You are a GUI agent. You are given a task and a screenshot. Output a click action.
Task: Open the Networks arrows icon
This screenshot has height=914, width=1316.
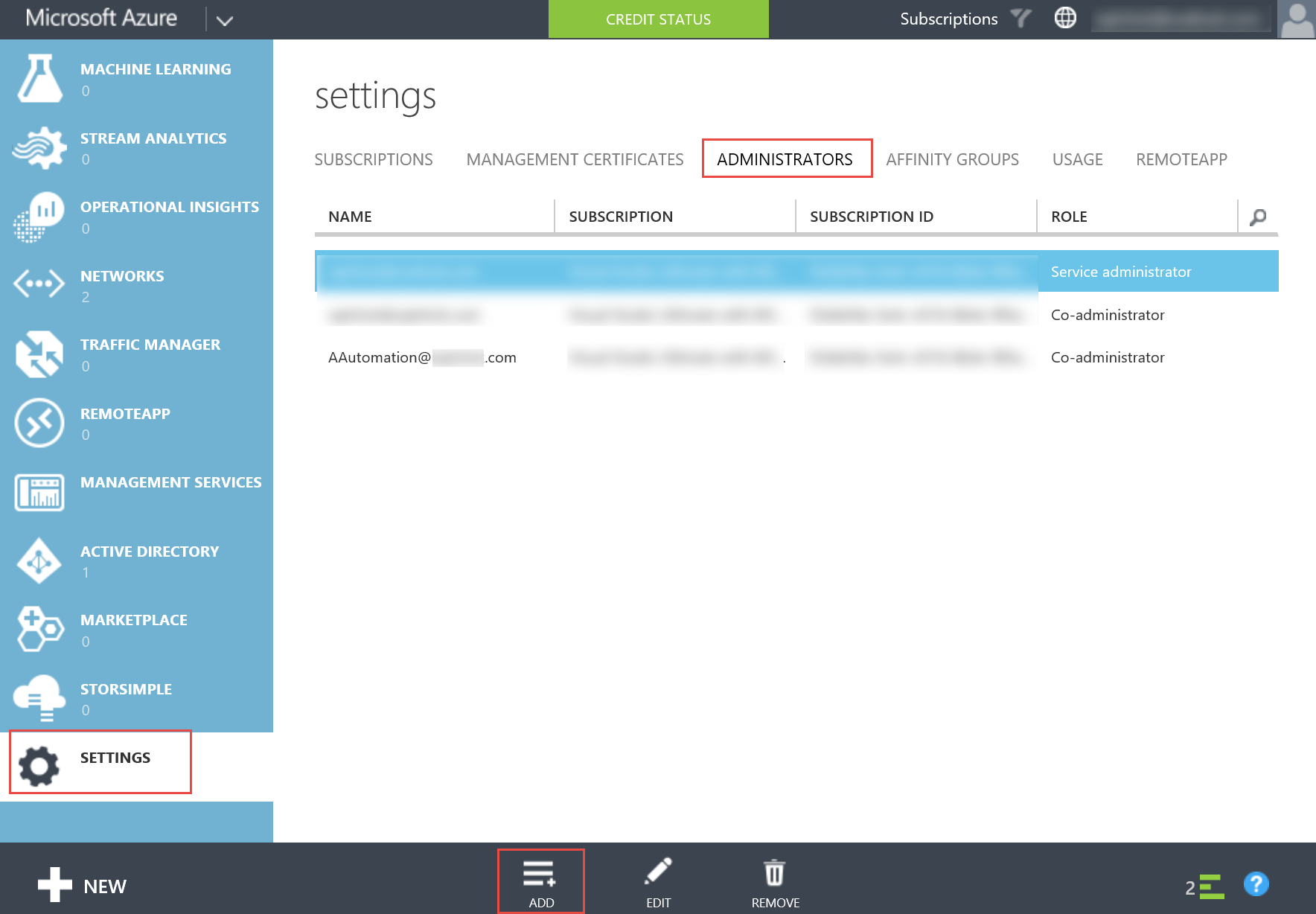(x=39, y=284)
